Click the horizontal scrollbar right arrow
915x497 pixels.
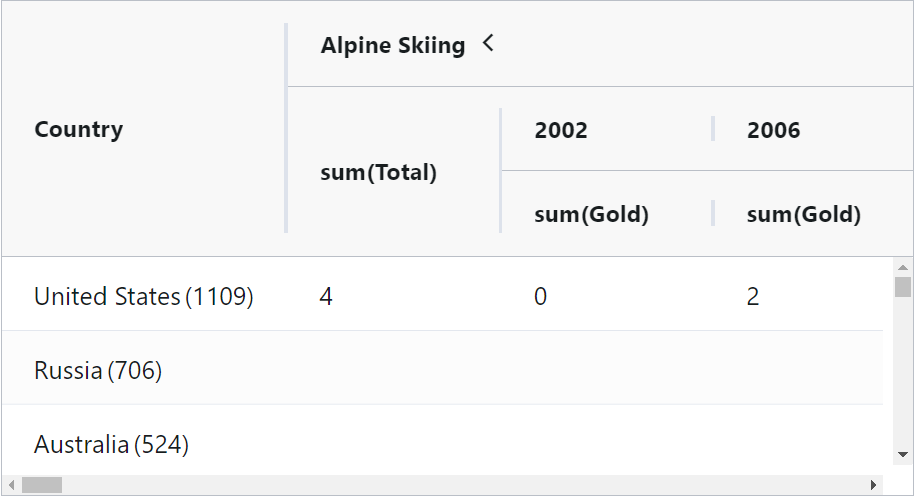874,485
